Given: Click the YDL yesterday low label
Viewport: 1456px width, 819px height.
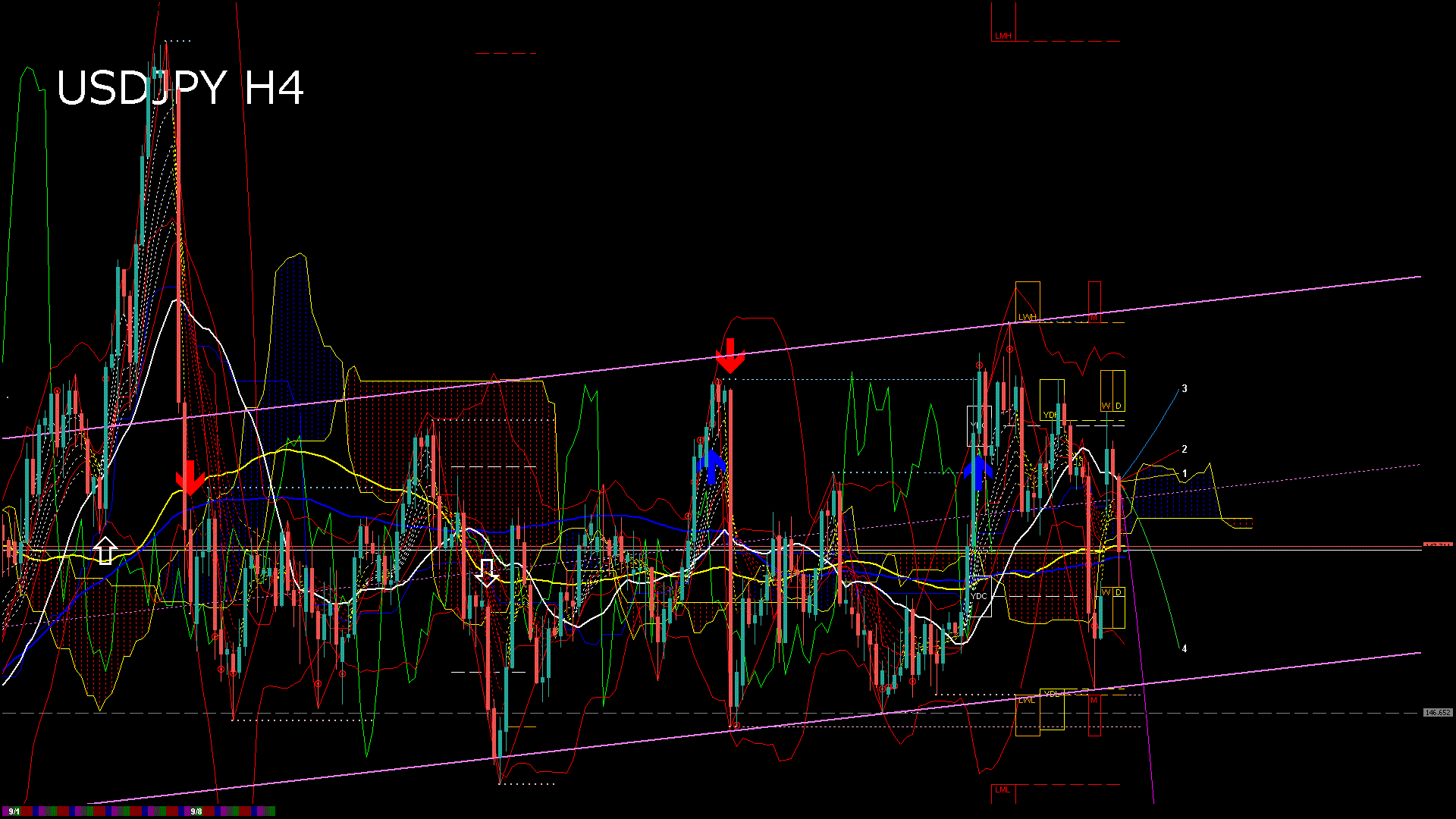Looking at the screenshot, I should [1052, 694].
